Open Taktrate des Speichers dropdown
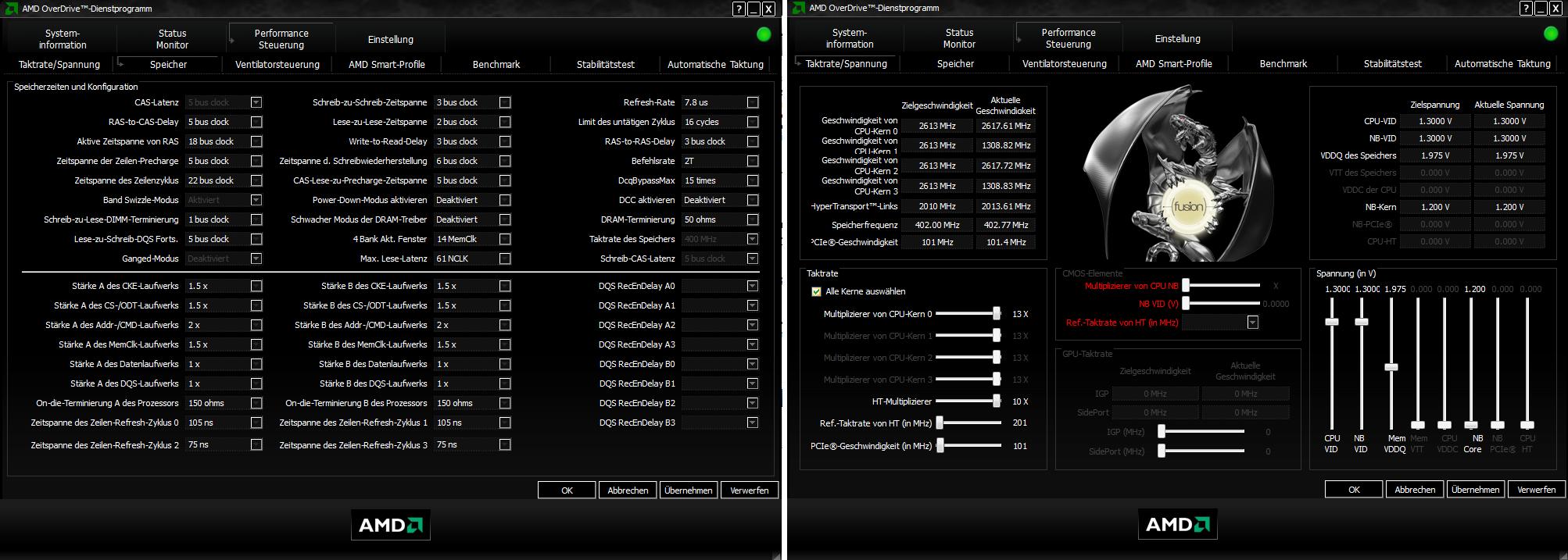 753,239
